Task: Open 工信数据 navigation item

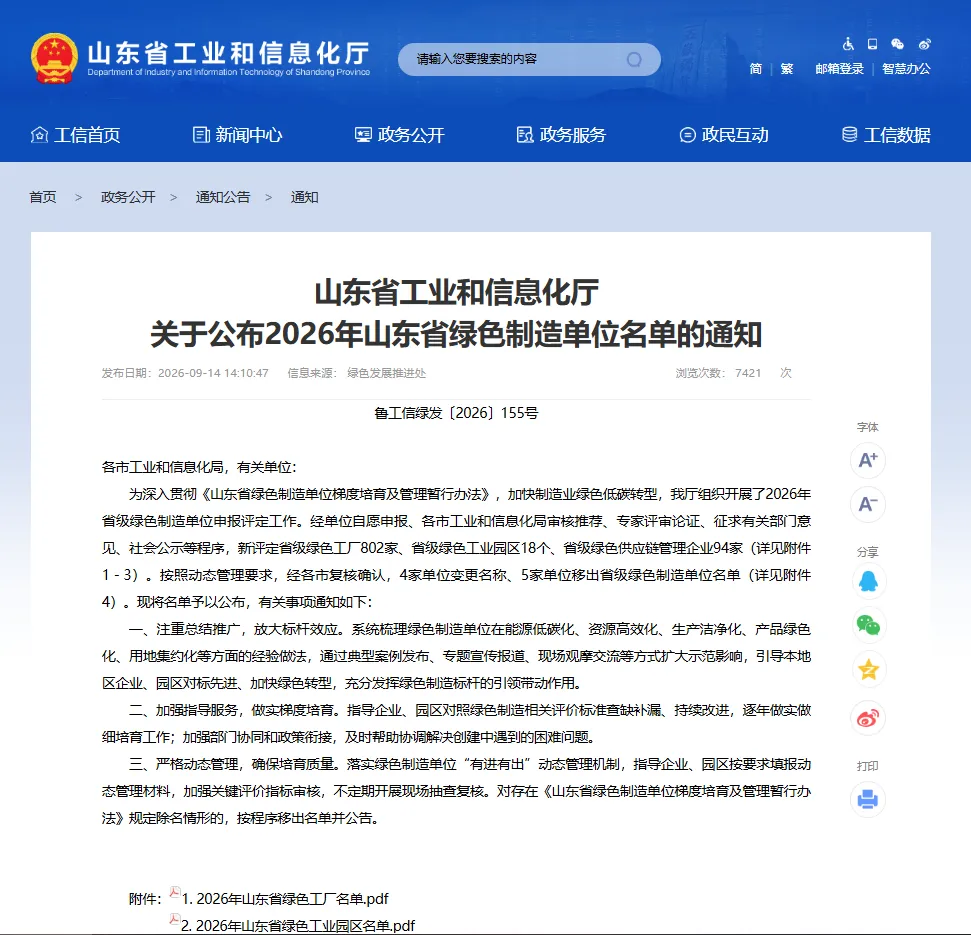Action: click(x=886, y=135)
